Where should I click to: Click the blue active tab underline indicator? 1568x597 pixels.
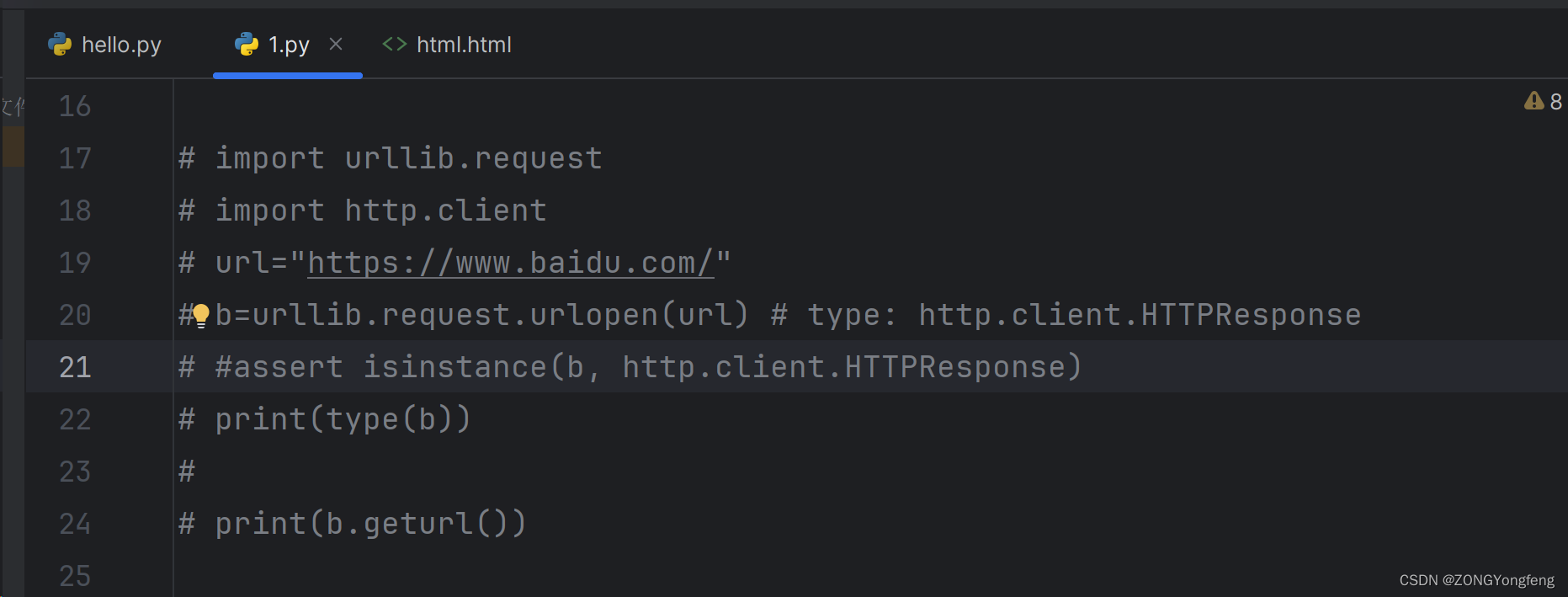click(x=287, y=76)
